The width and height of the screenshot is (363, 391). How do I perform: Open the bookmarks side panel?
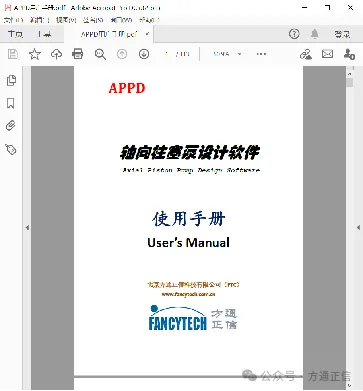pyautogui.click(x=11, y=103)
